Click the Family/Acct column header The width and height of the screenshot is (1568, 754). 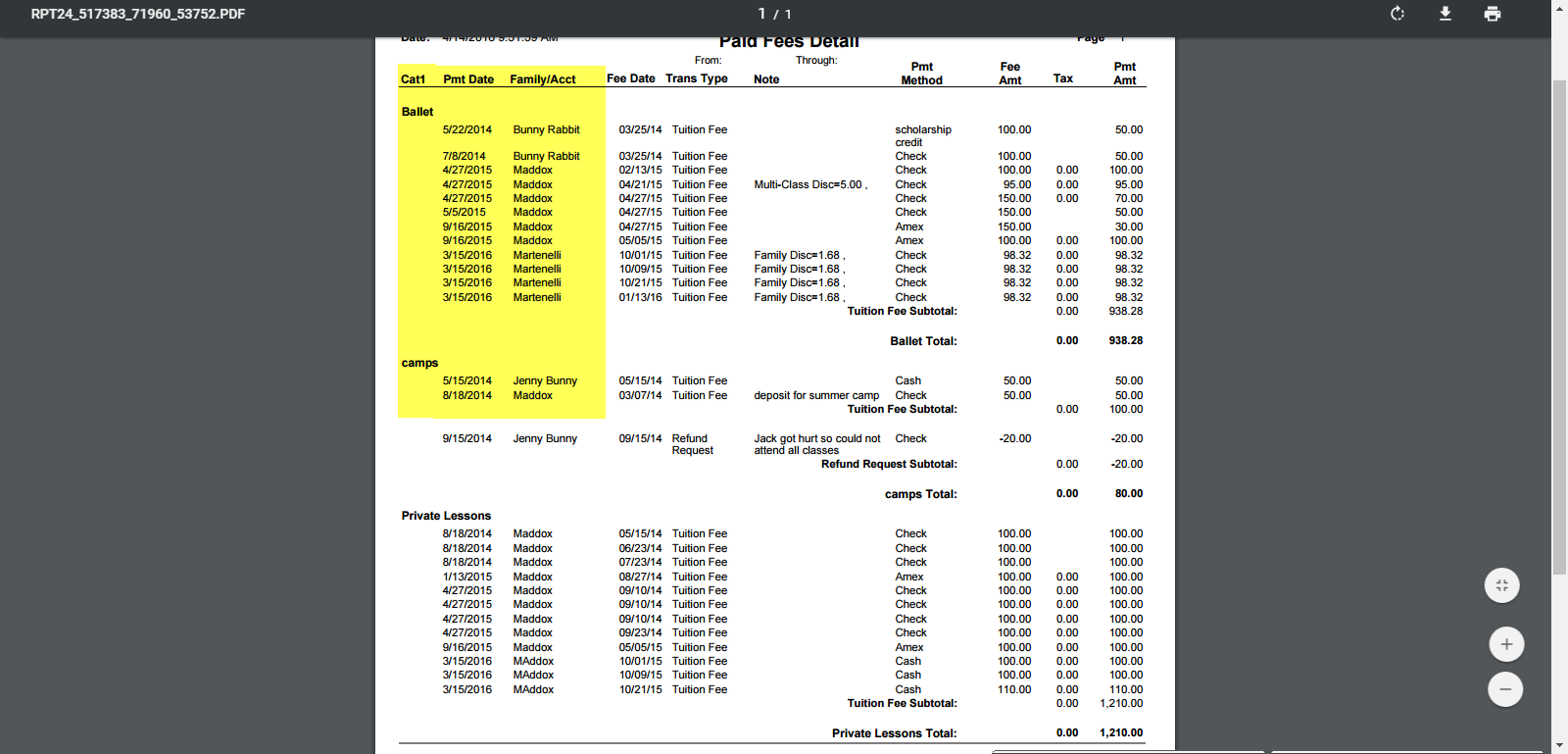pyautogui.click(x=543, y=79)
